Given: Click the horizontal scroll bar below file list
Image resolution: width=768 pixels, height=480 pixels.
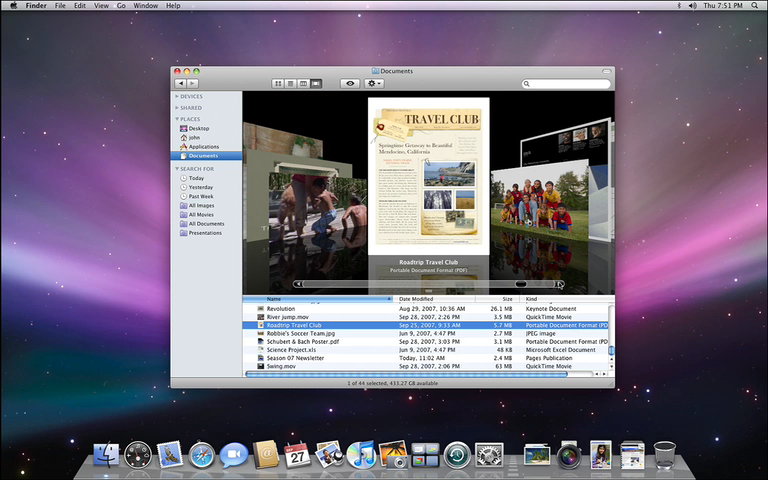Looking at the screenshot, I should point(406,374).
